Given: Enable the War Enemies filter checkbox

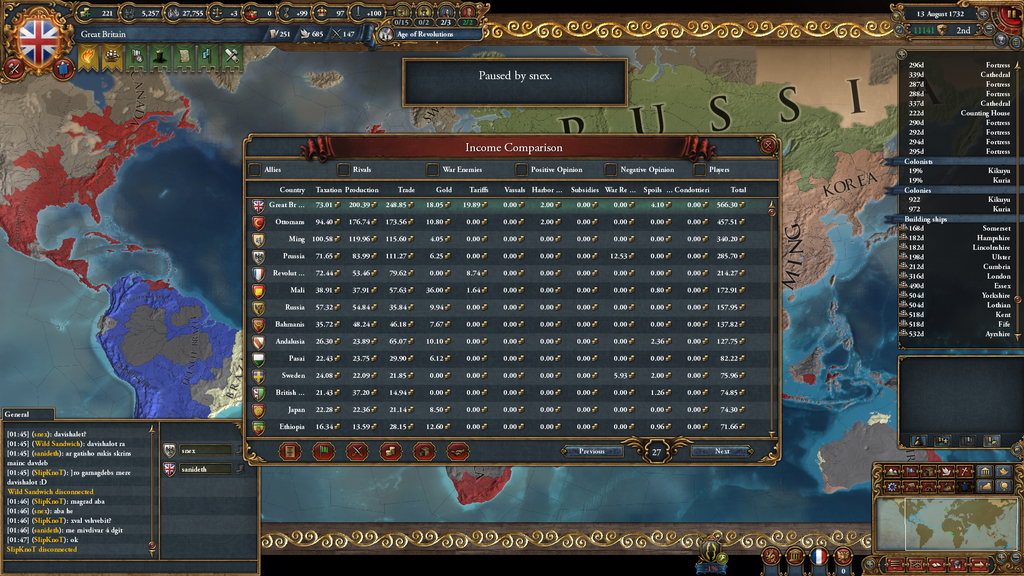Looking at the screenshot, I should point(432,170).
